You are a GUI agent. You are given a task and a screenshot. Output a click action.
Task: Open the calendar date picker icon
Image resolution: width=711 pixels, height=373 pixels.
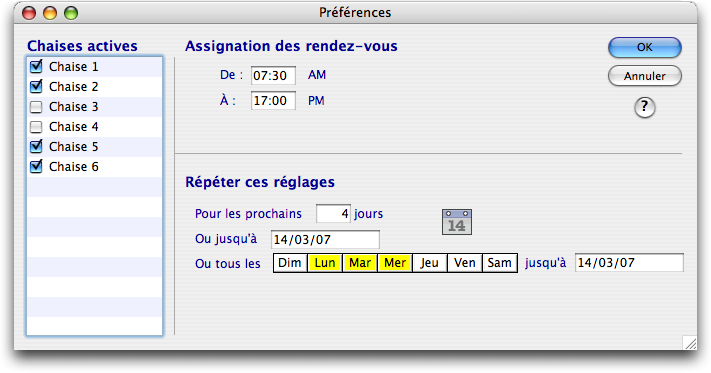pos(457,222)
